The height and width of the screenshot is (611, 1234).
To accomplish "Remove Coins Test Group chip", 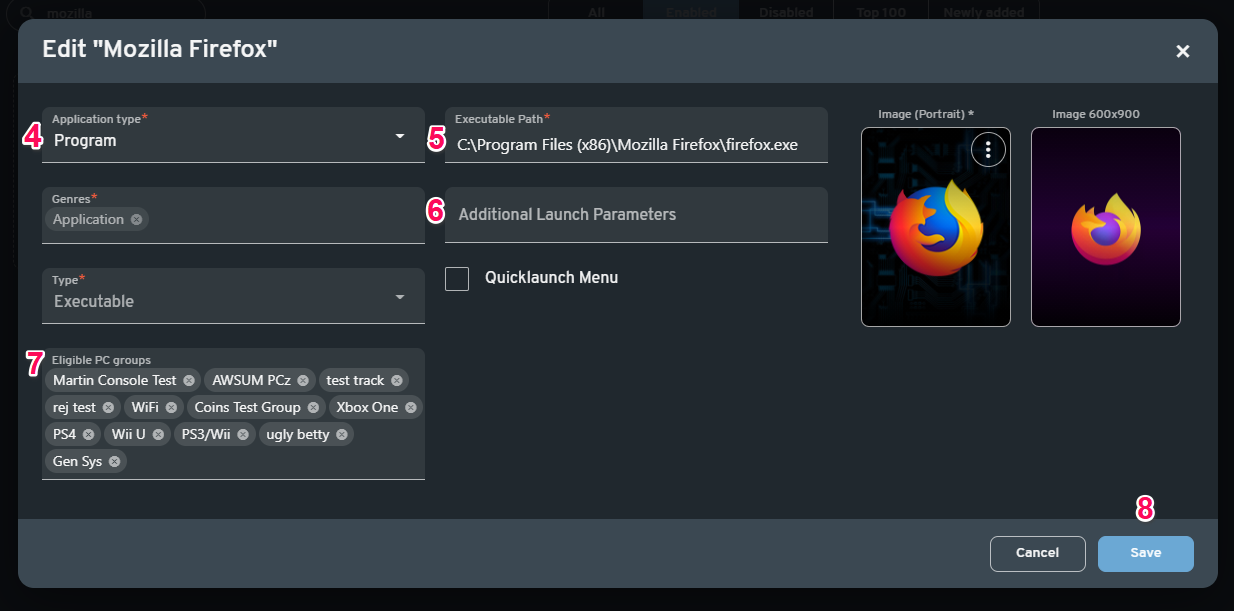I will tap(313, 407).
